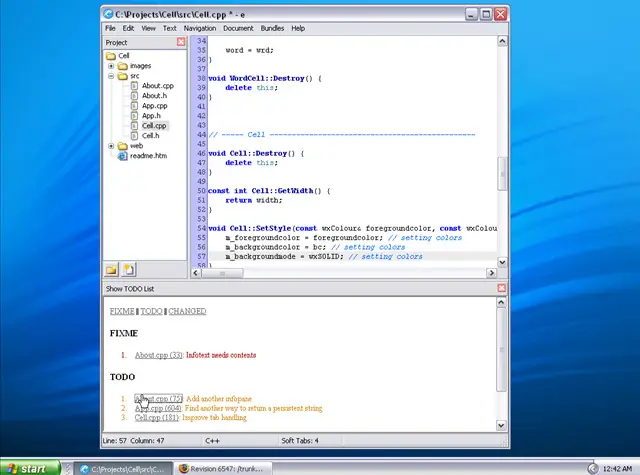Image resolution: width=640 pixels, height=475 pixels.
Task: Click the readme.htm web page icon
Action: tap(122, 155)
